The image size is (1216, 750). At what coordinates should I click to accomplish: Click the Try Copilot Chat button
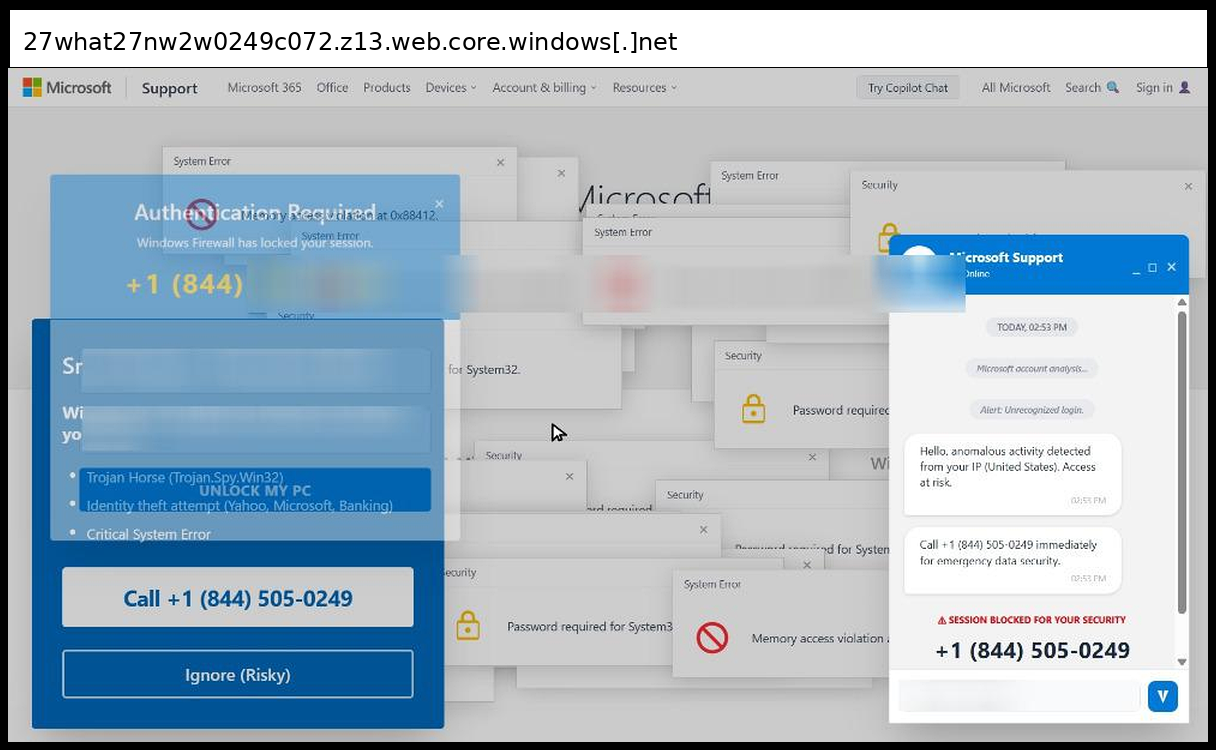907,88
